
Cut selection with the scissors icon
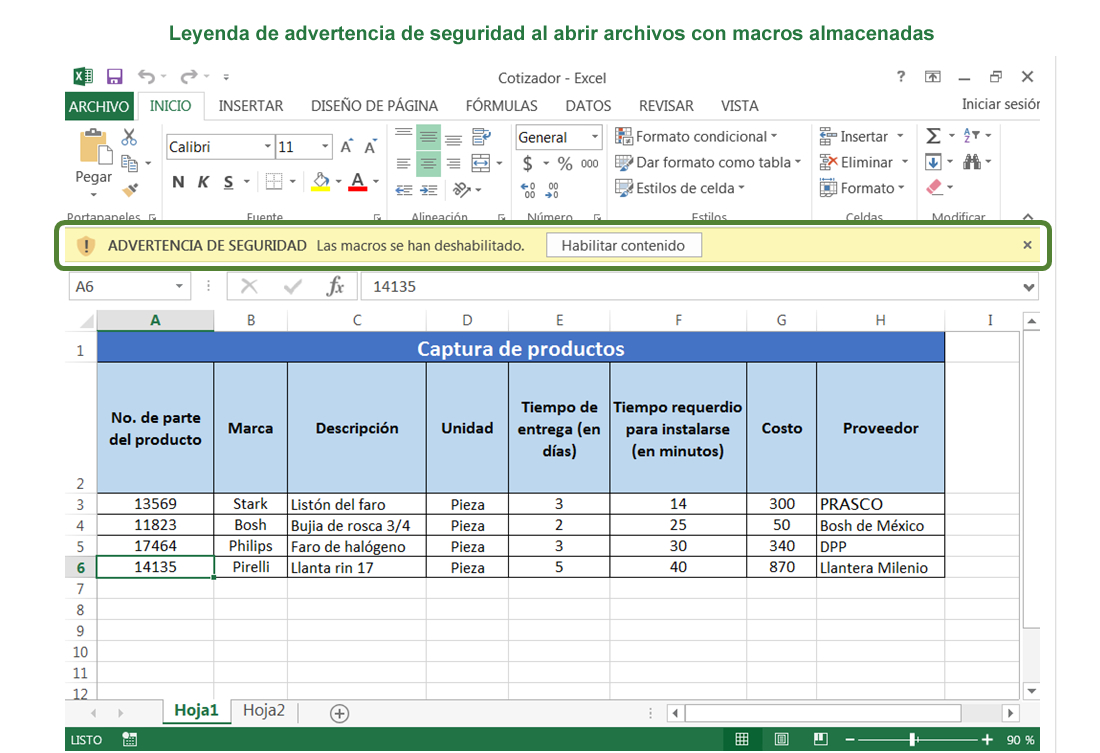pos(129,137)
